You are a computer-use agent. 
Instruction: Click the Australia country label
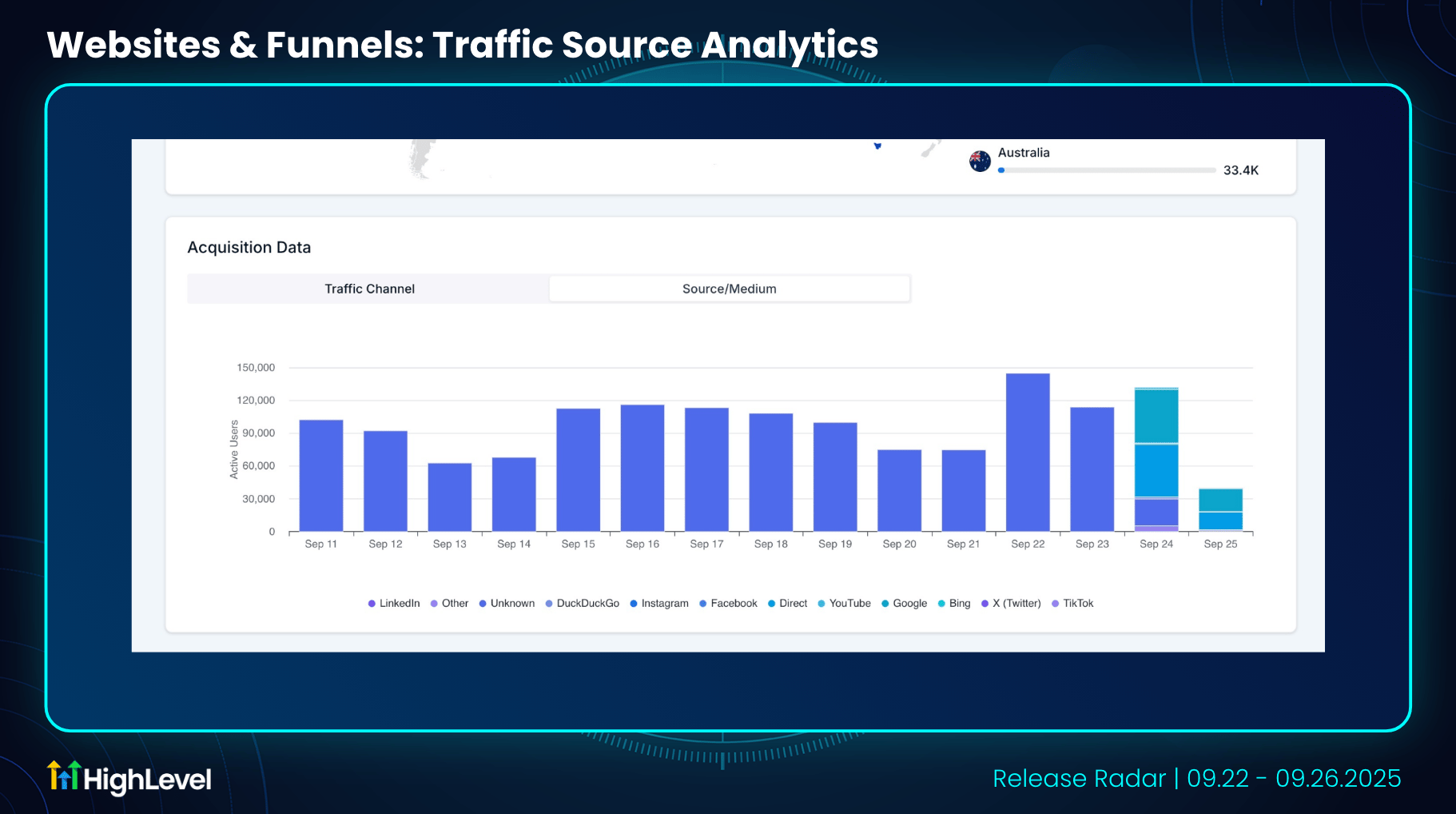point(1024,153)
